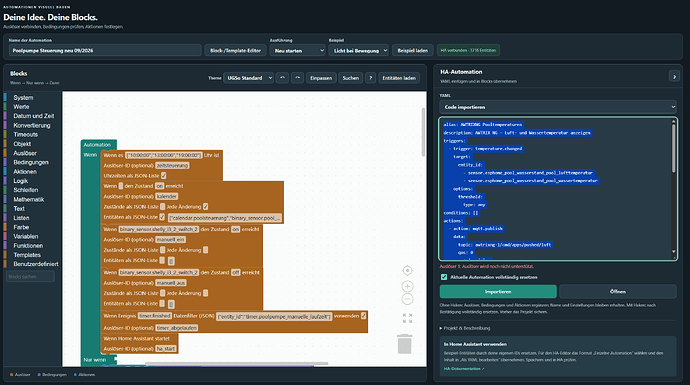This screenshot has height=385, width=690.
Task: Open the Schleifen block category
Action: tap(26, 190)
